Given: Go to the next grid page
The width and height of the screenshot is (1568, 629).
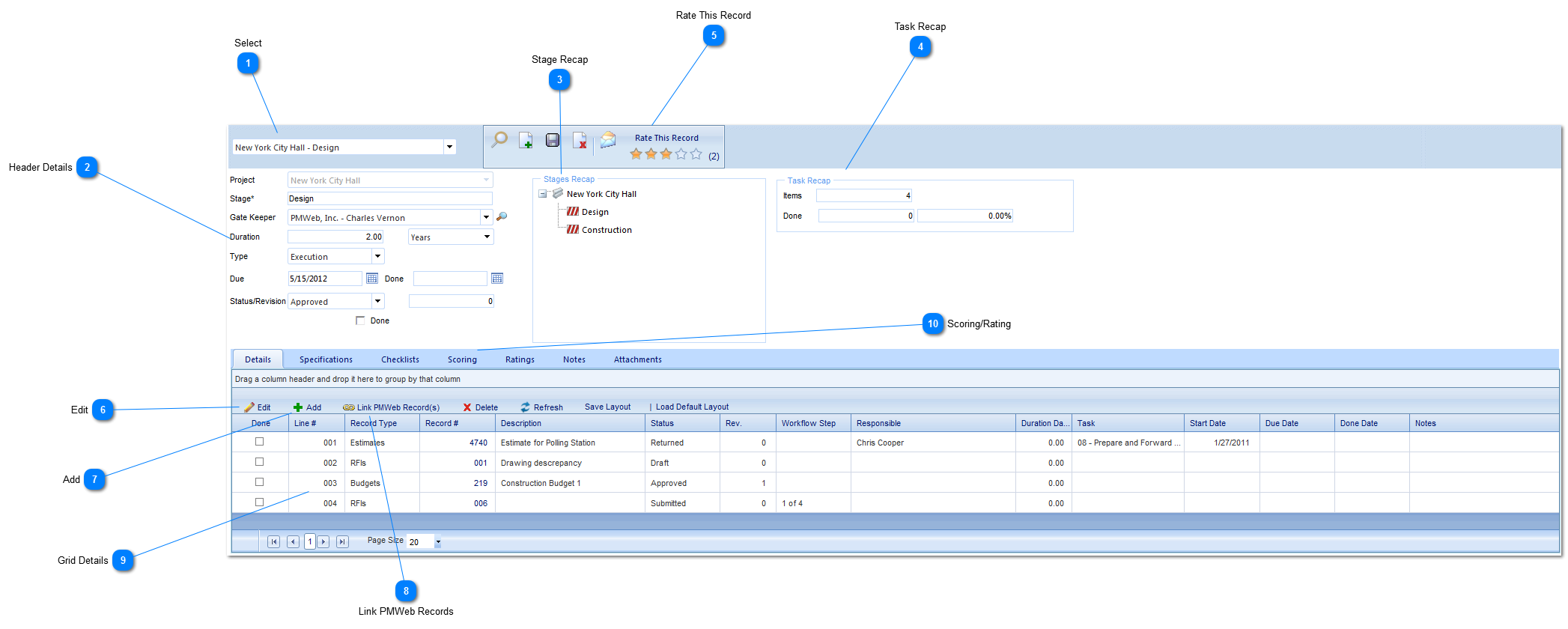Looking at the screenshot, I should [323, 541].
